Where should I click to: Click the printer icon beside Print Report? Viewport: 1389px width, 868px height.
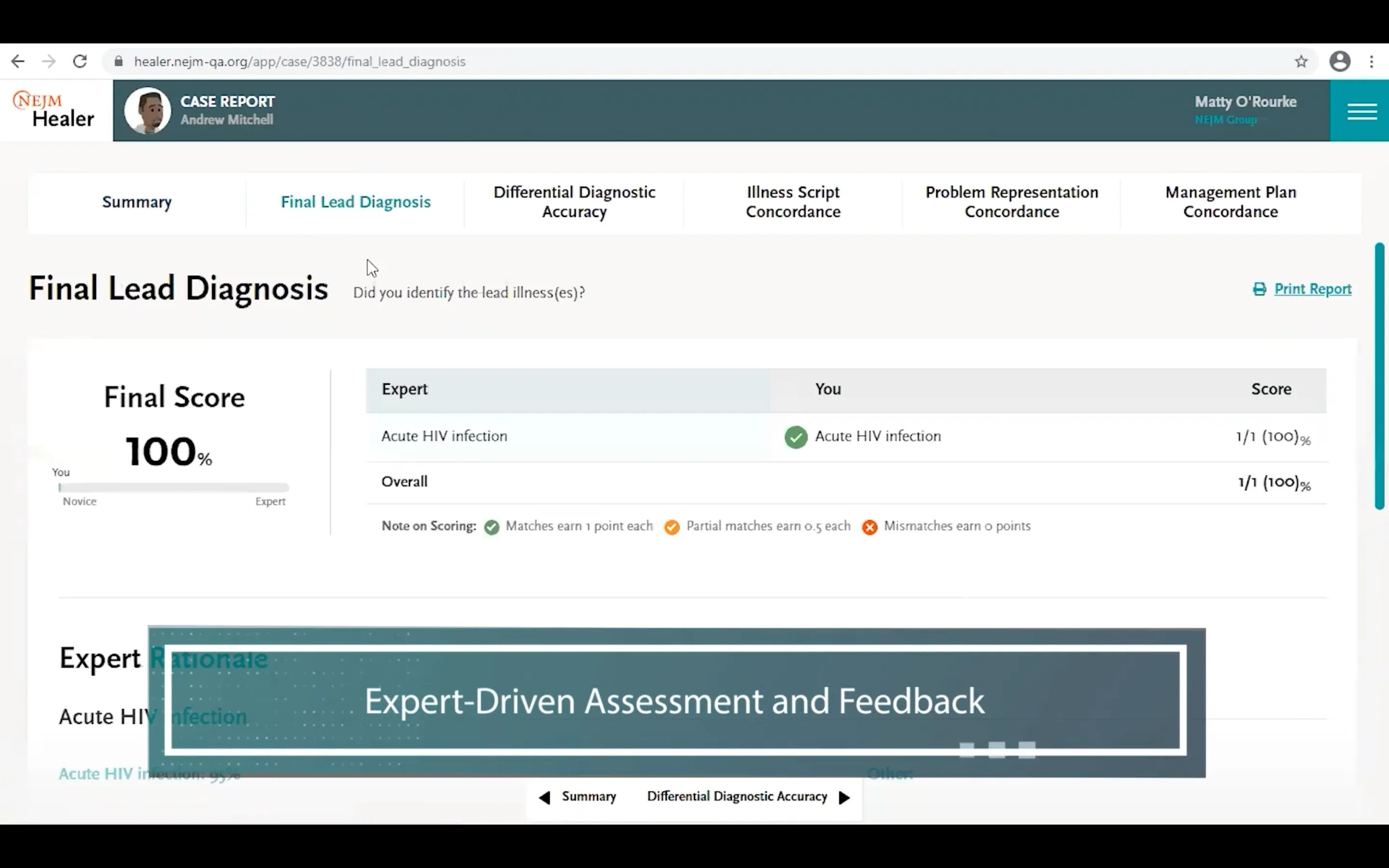(x=1259, y=289)
